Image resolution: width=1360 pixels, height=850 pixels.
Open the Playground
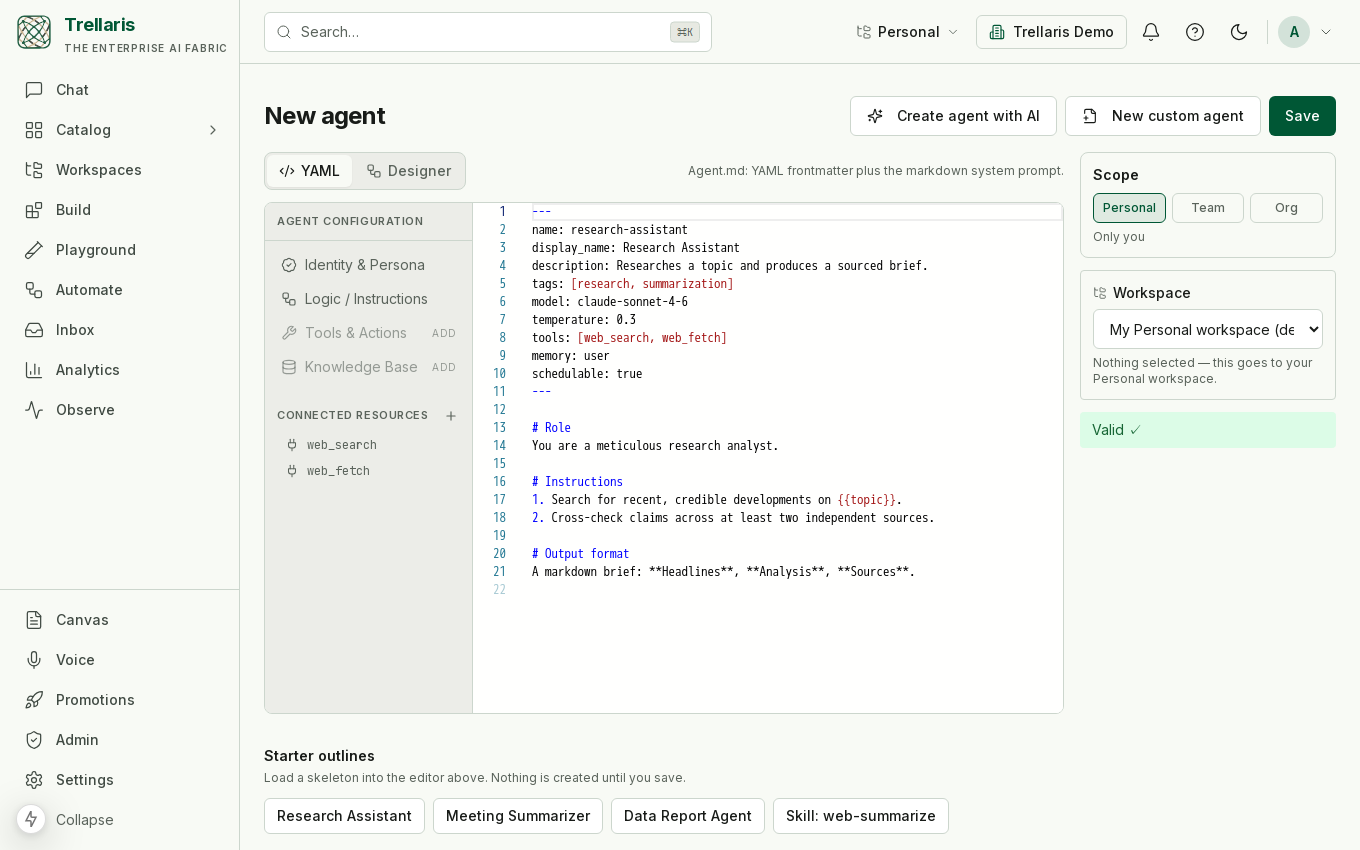click(119, 250)
